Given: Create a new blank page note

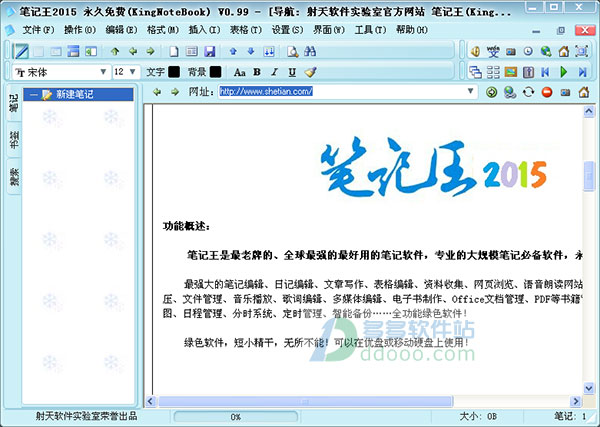Looking at the screenshot, I should (x=174, y=51).
